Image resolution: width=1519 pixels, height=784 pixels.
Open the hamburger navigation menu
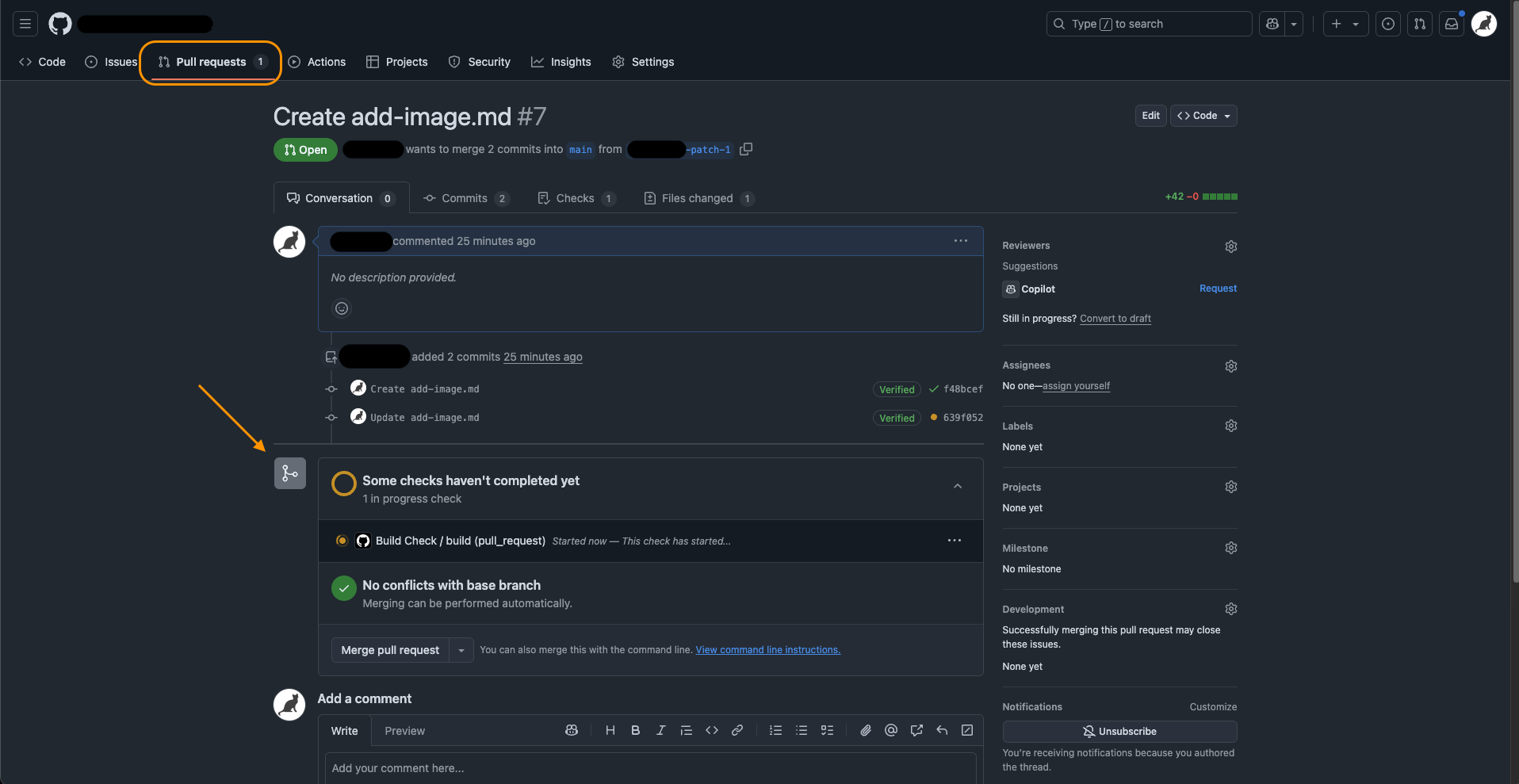pyautogui.click(x=25, y=24)
